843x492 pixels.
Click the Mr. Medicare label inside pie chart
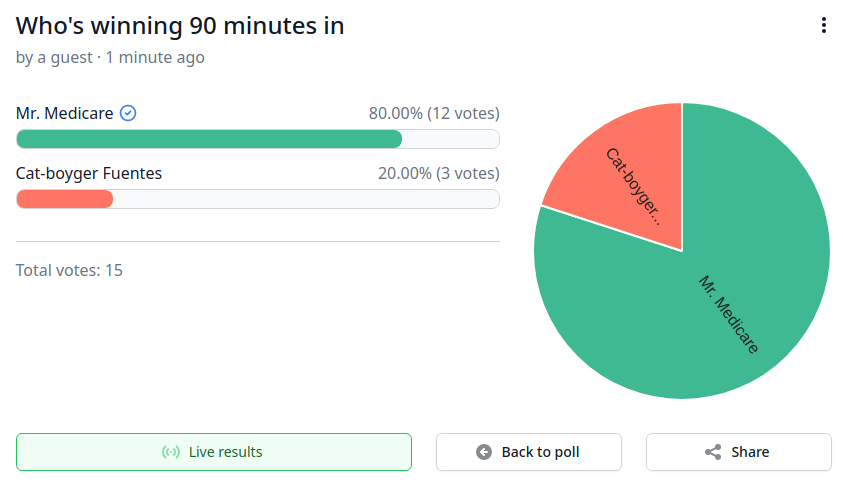(x=728, y=315)
